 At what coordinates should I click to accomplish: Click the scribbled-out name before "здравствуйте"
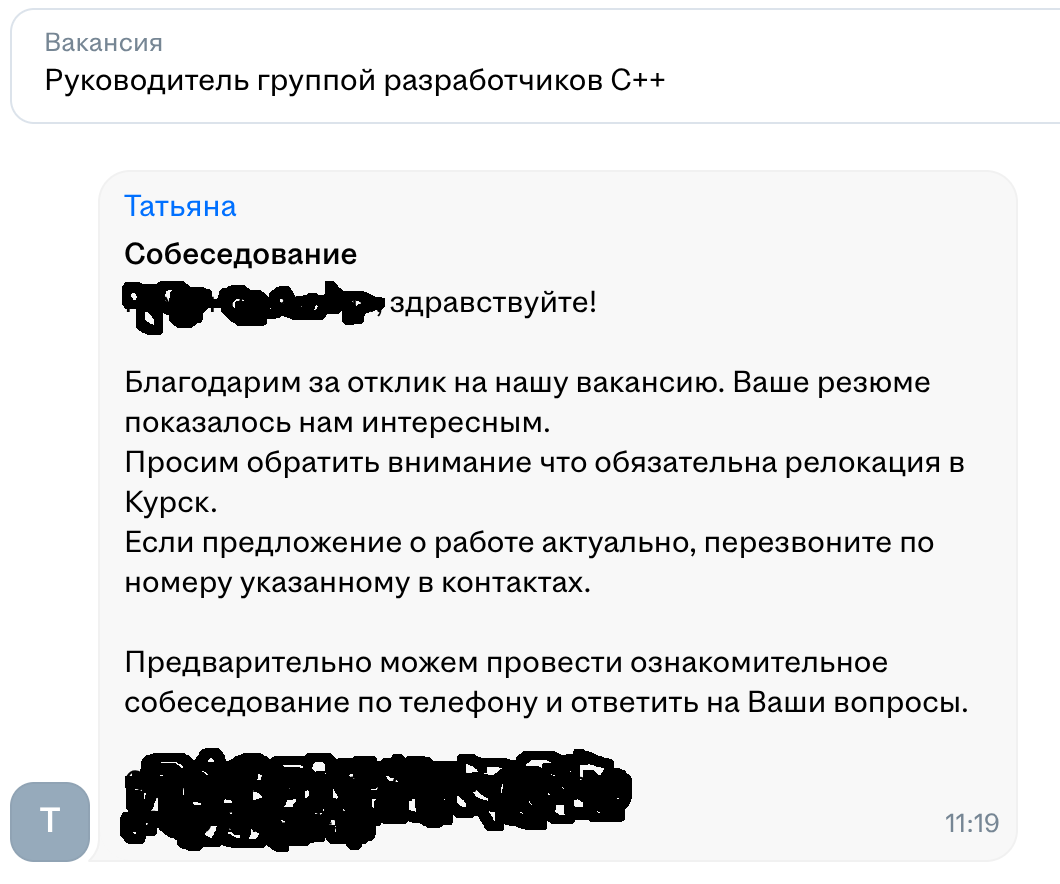(250, 303)
